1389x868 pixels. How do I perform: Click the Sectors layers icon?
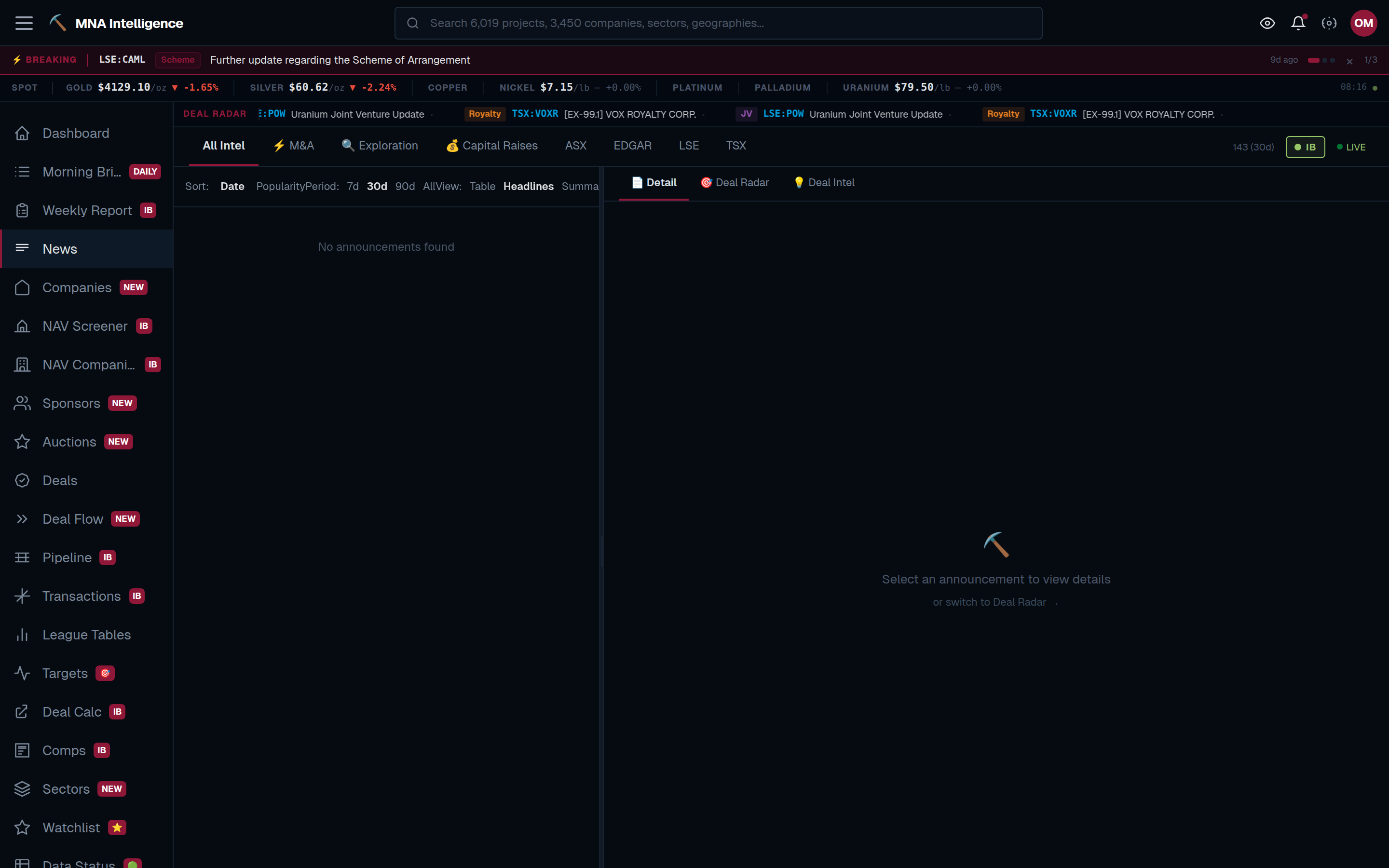click(x=22, y=789)
